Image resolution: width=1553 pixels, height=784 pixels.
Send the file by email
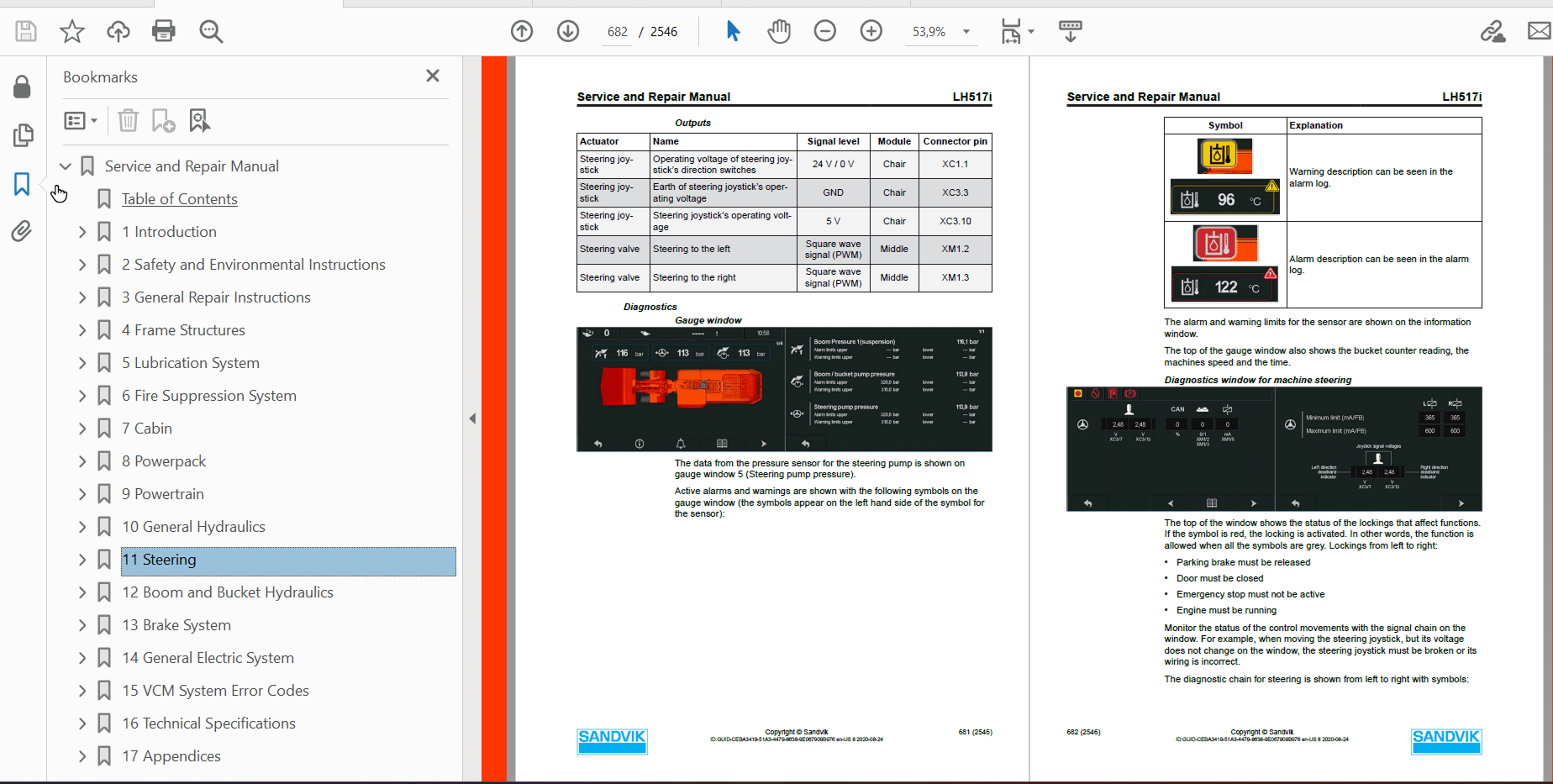(1540, 32)
